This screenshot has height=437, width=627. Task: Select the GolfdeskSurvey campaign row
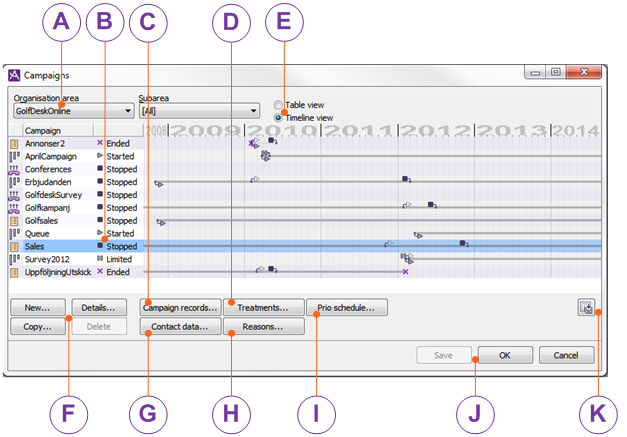[x=54, y=195]
